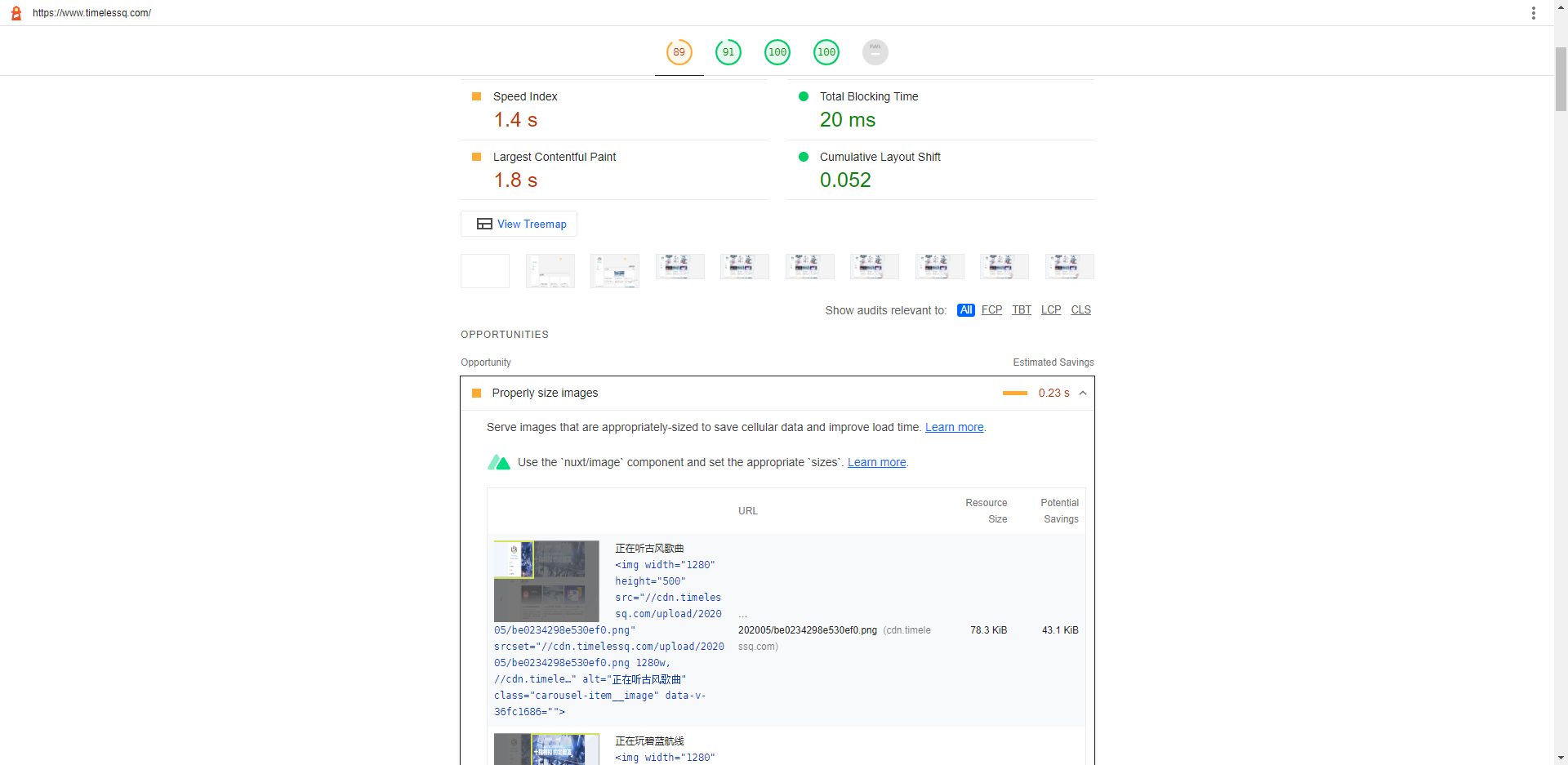The image size is (1568, 765).
Task: Open the second 100 score gauge
Action: (x=826, y=52)
